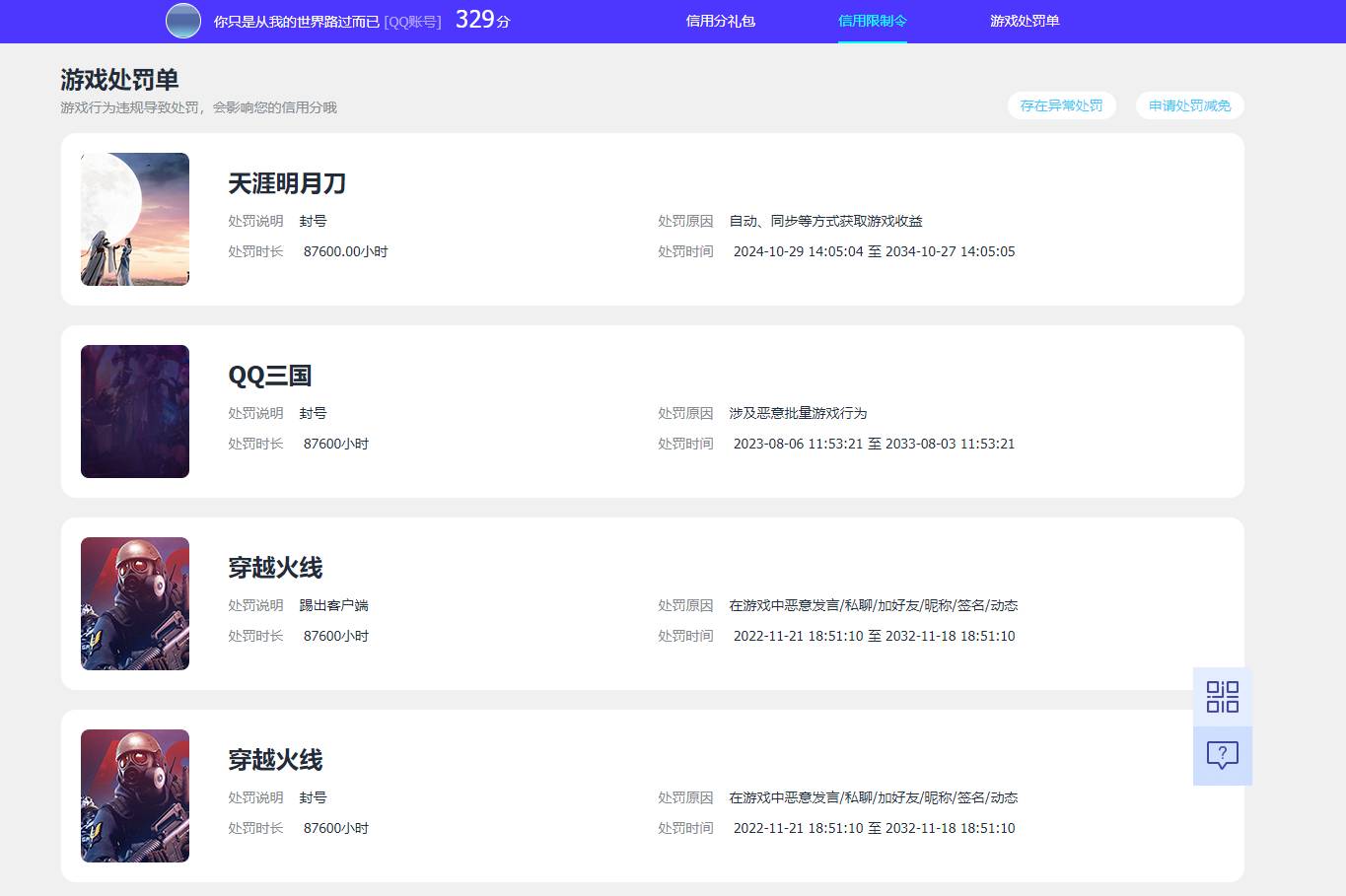
Task: Open the 游戏处罚单 tab in the top navigation
Action: pyautogui.click(x=1025, y=21)
